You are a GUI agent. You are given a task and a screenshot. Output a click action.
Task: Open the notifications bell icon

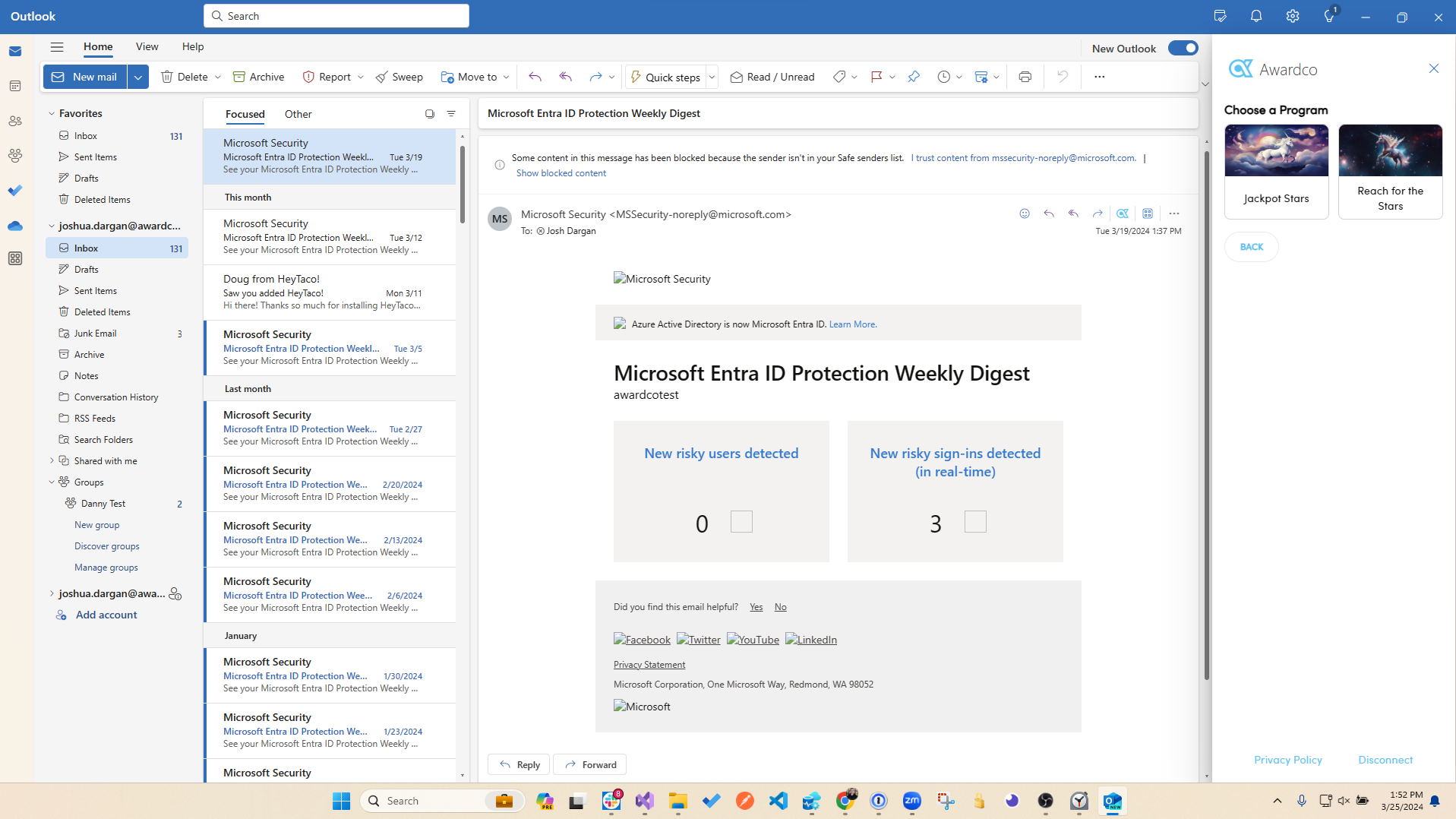(x=1256, y=16)
